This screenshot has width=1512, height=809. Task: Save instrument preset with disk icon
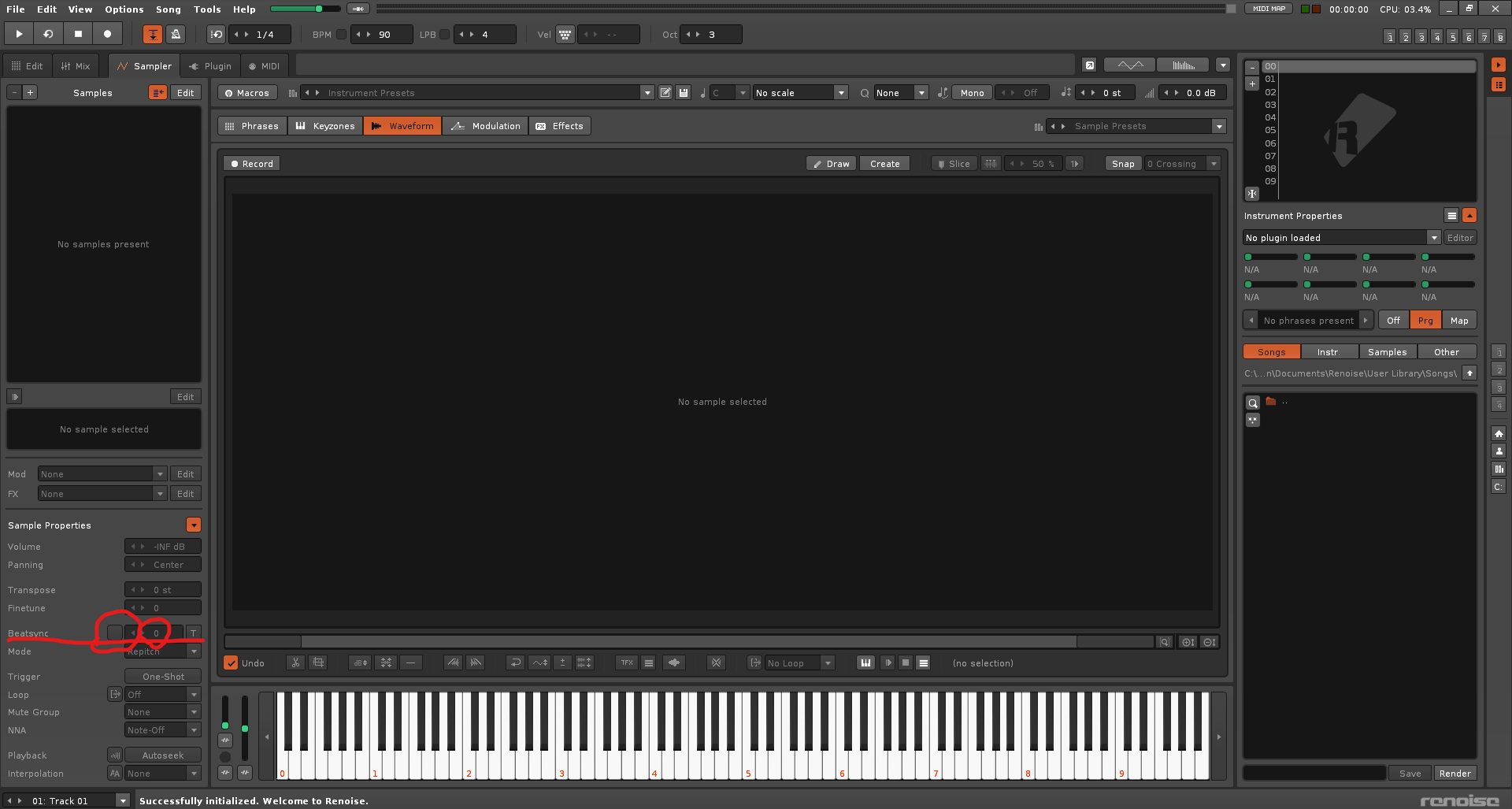[x=684, y=93]
